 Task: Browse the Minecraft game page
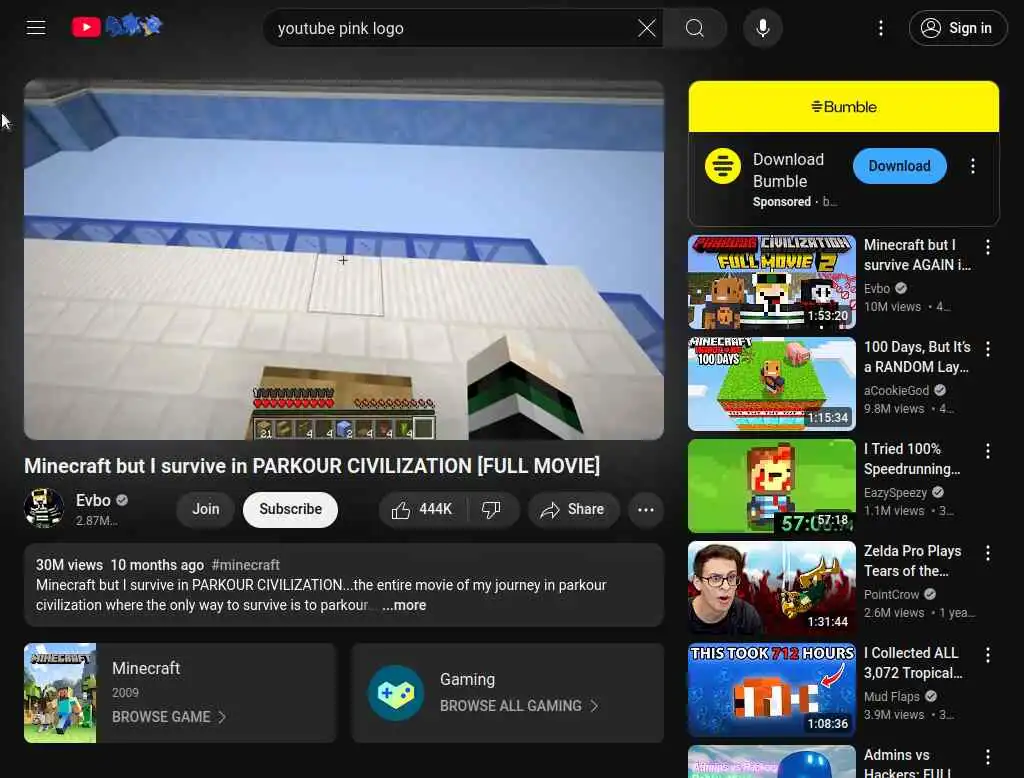[161, 717]
